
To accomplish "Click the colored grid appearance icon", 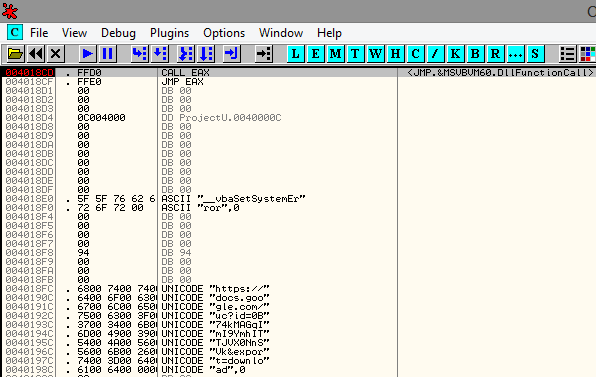I will (587, 54).
